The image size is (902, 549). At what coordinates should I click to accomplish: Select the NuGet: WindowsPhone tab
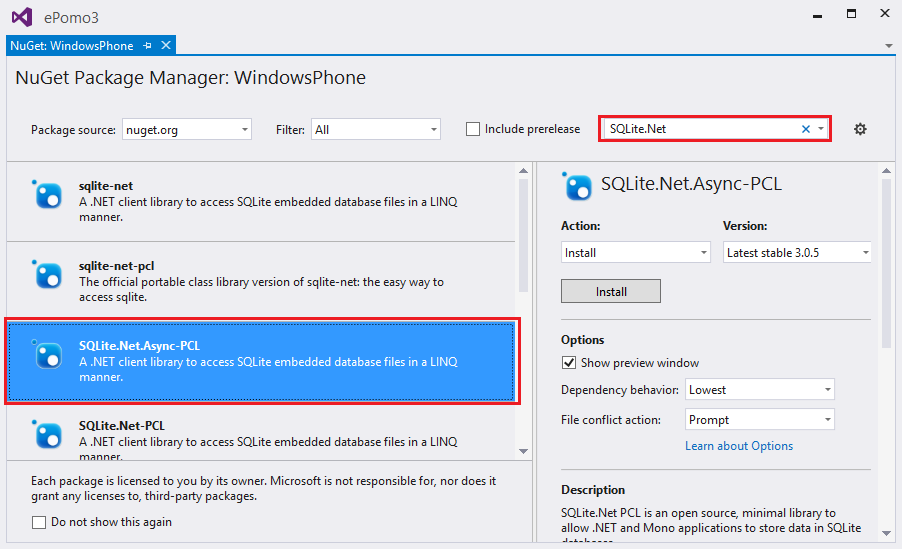71,46
